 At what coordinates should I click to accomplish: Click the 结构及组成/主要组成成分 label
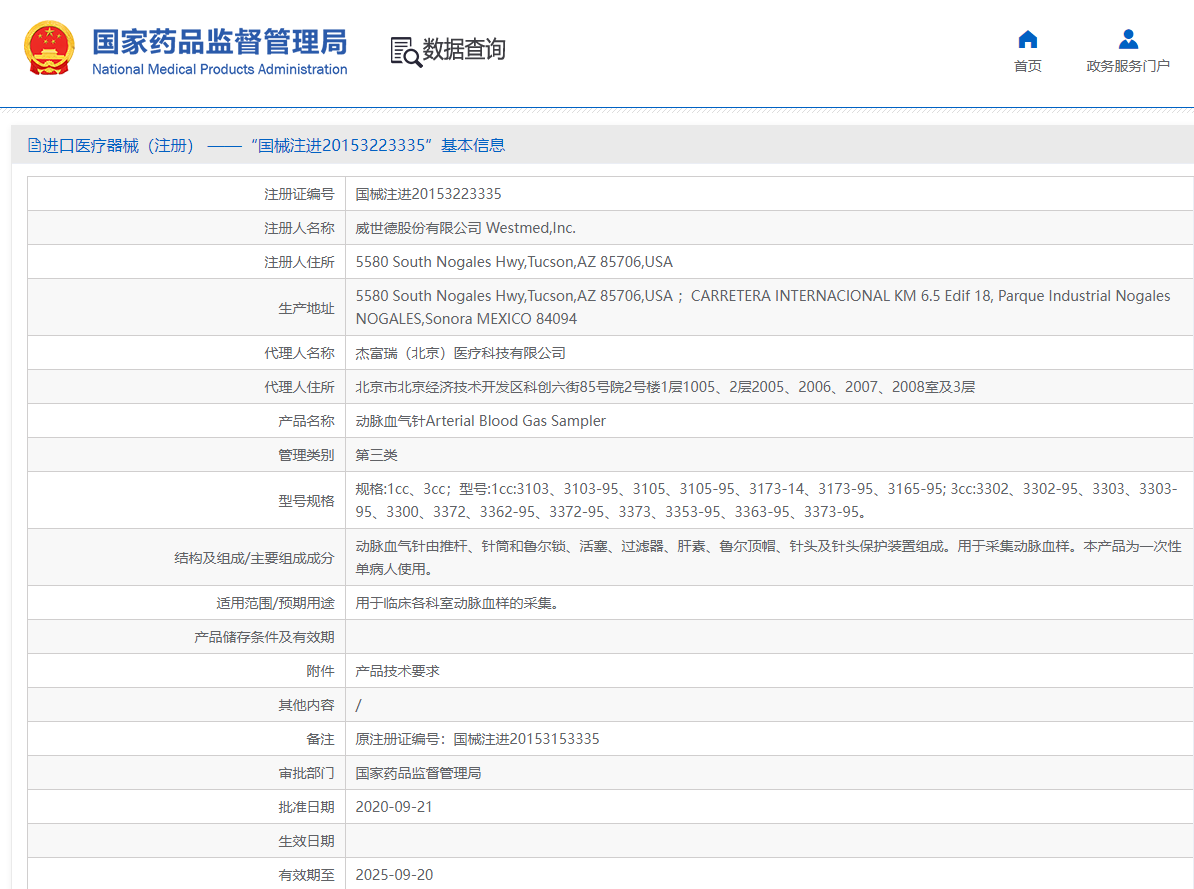click(254, 558)
